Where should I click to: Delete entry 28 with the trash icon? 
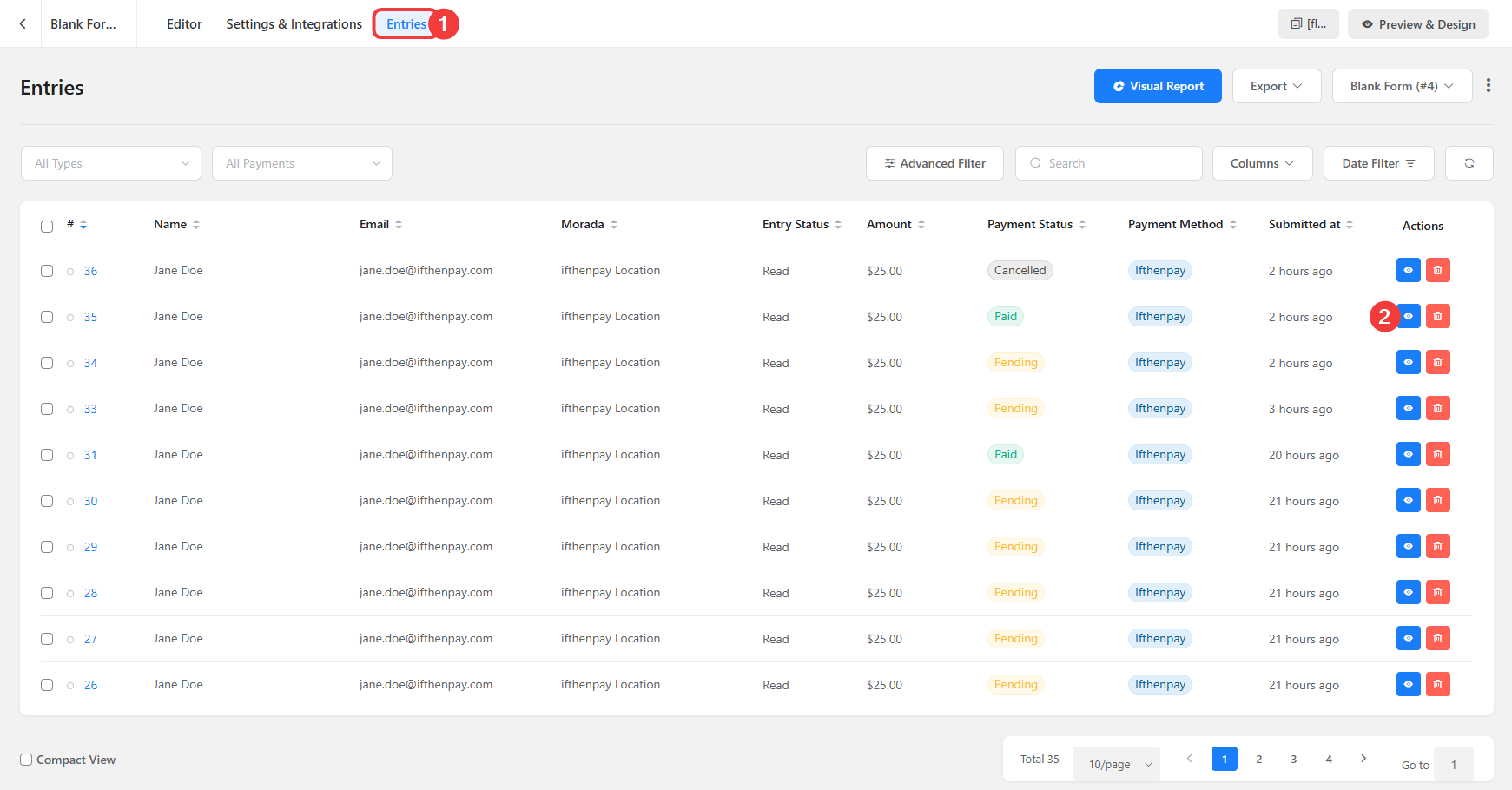pos(1437,592)
